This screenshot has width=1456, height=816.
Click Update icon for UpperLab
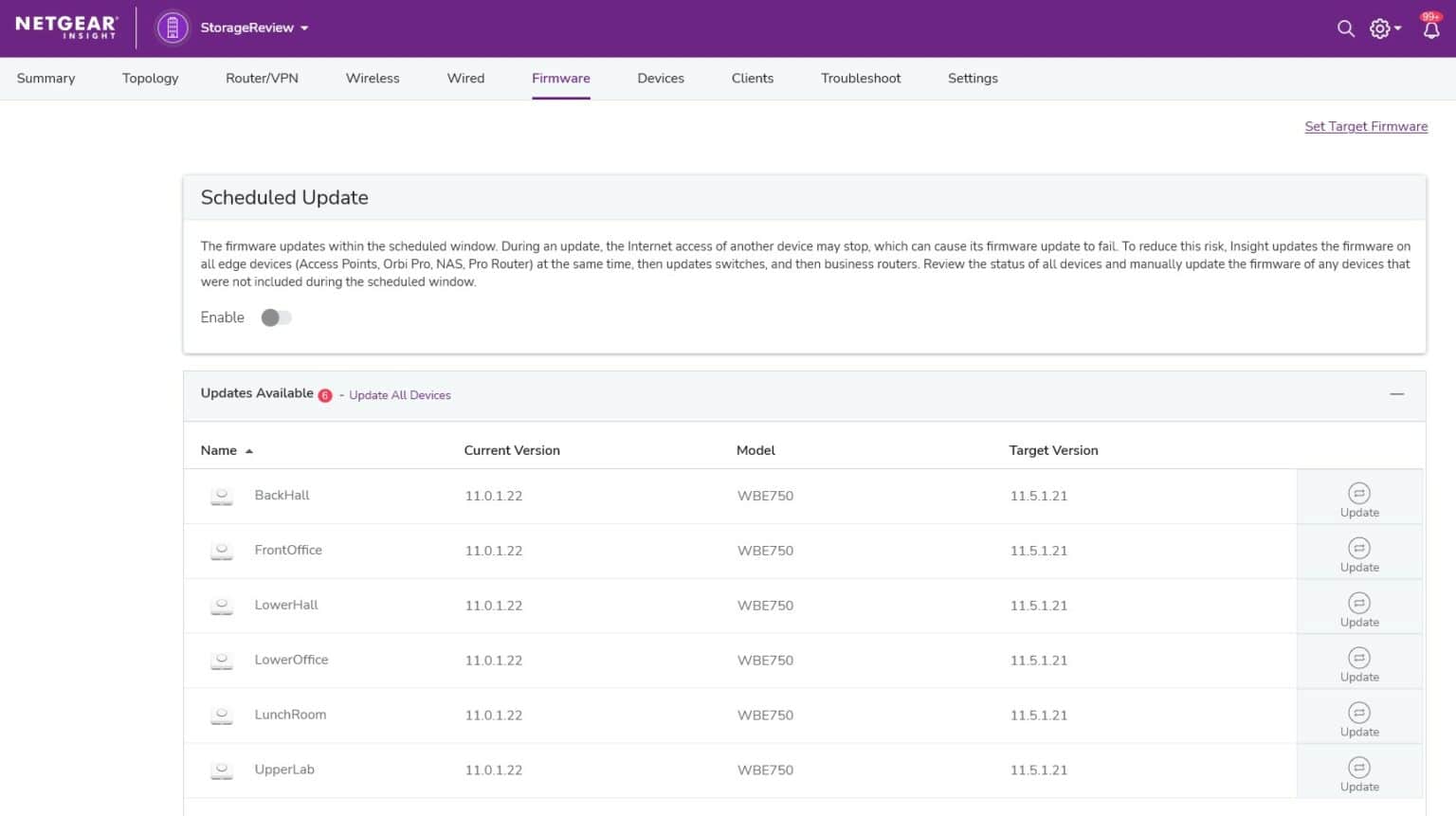[1359, 768]
